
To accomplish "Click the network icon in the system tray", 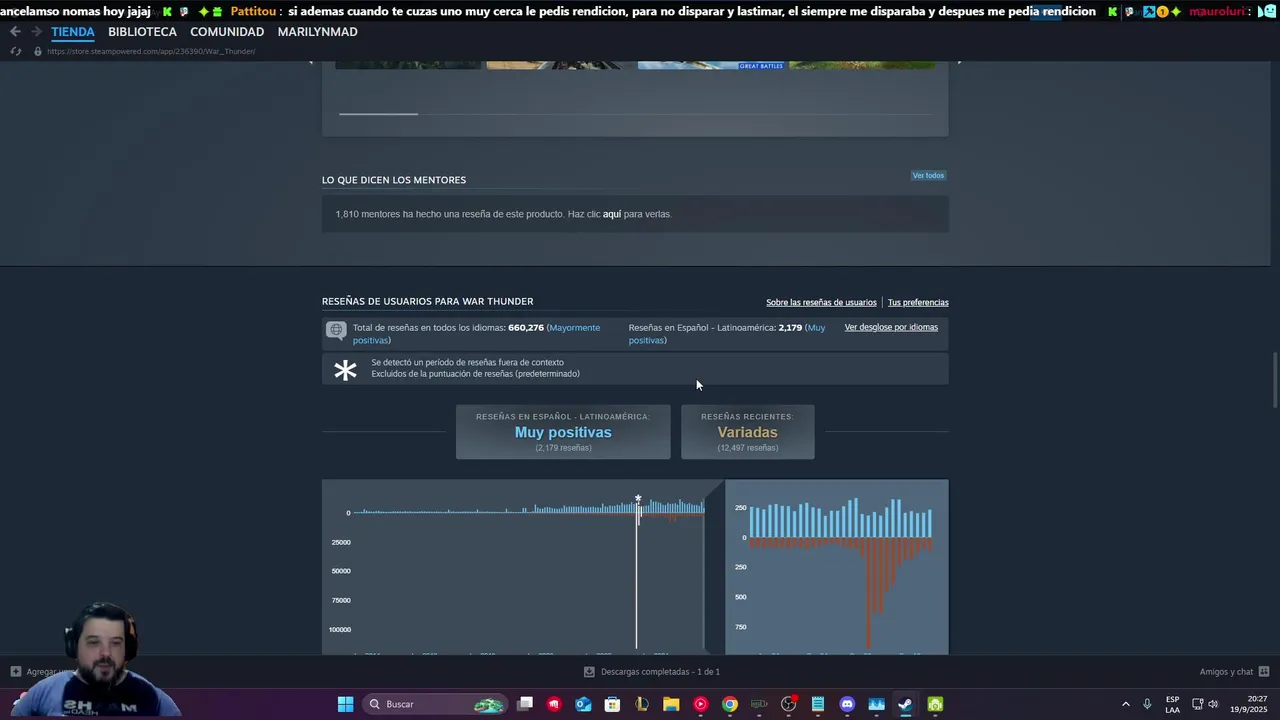I will tap(1197, 704).
